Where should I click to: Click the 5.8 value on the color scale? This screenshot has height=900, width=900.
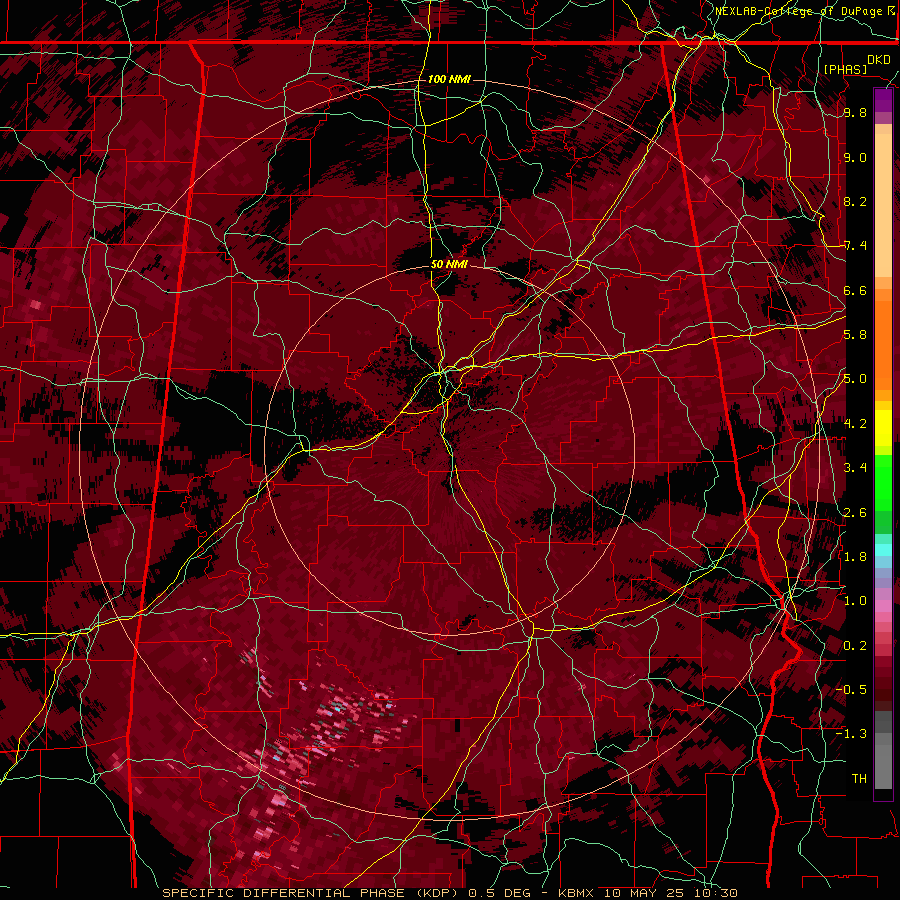[855, 335]
